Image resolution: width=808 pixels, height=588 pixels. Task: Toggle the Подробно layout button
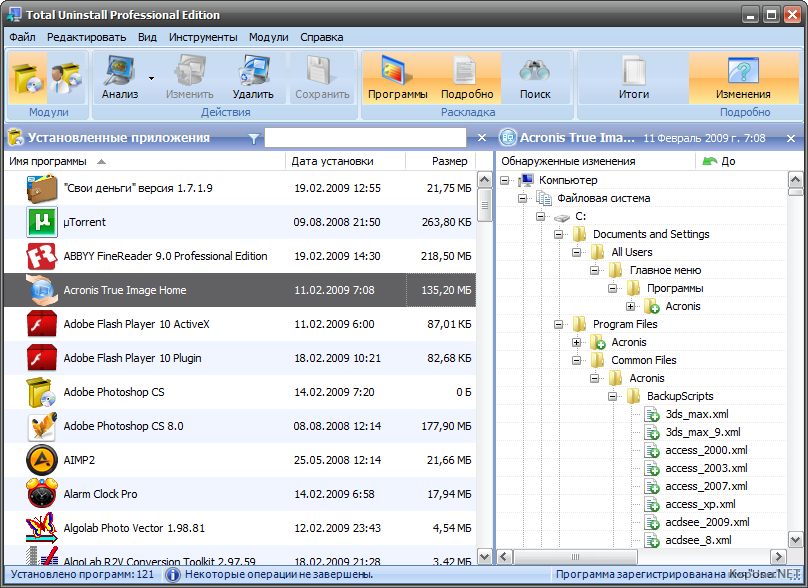[x=467, y=78]
